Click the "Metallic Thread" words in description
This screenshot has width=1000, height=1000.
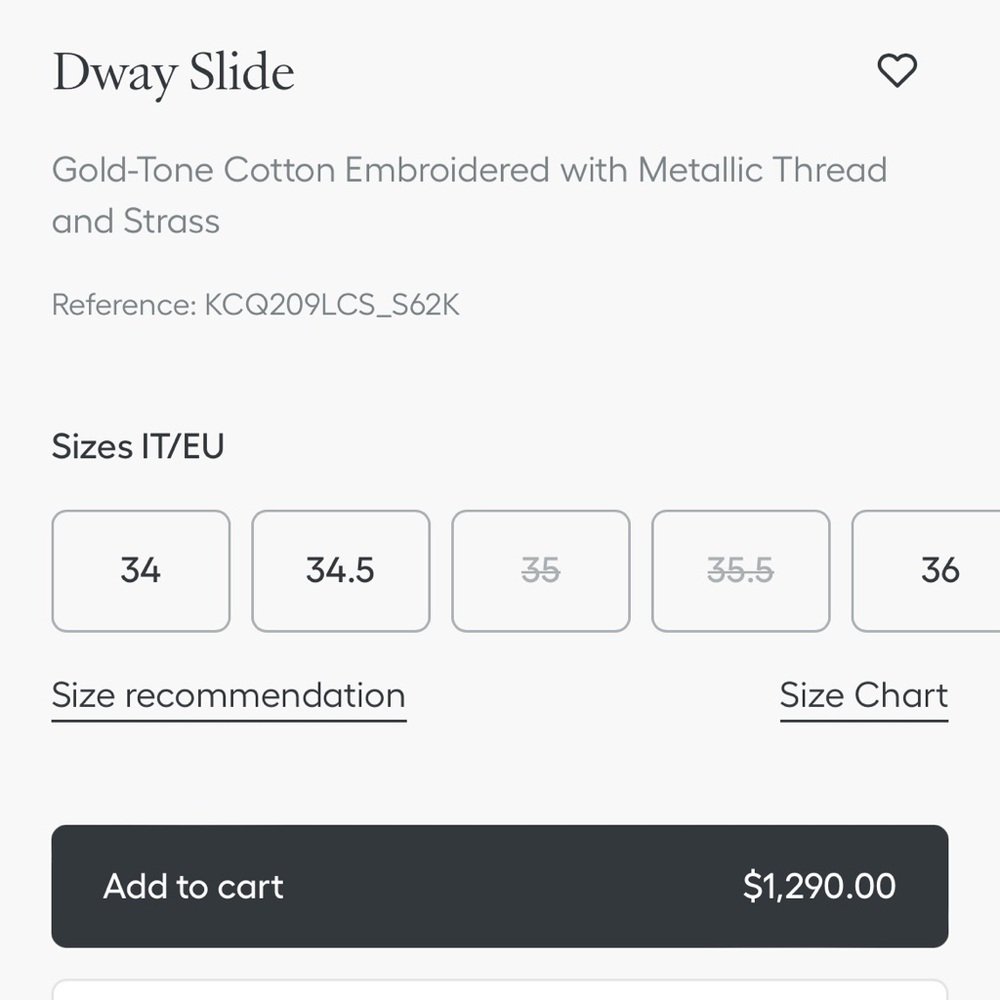[762, 170]
